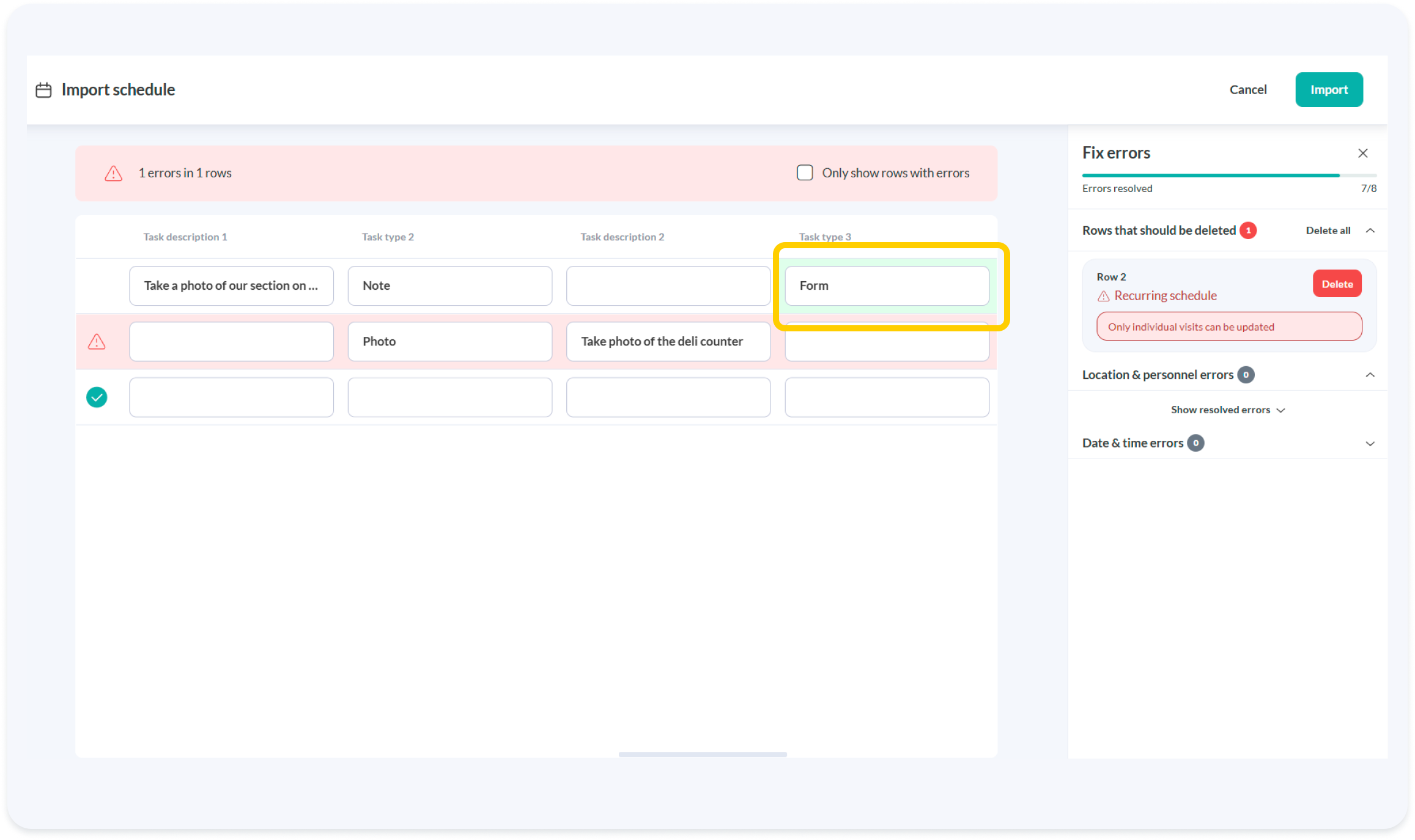Enable Only show rows with errors checkbox
Image resolution: width=1415 pixels, height=840 pixels.
click(805, 173)
